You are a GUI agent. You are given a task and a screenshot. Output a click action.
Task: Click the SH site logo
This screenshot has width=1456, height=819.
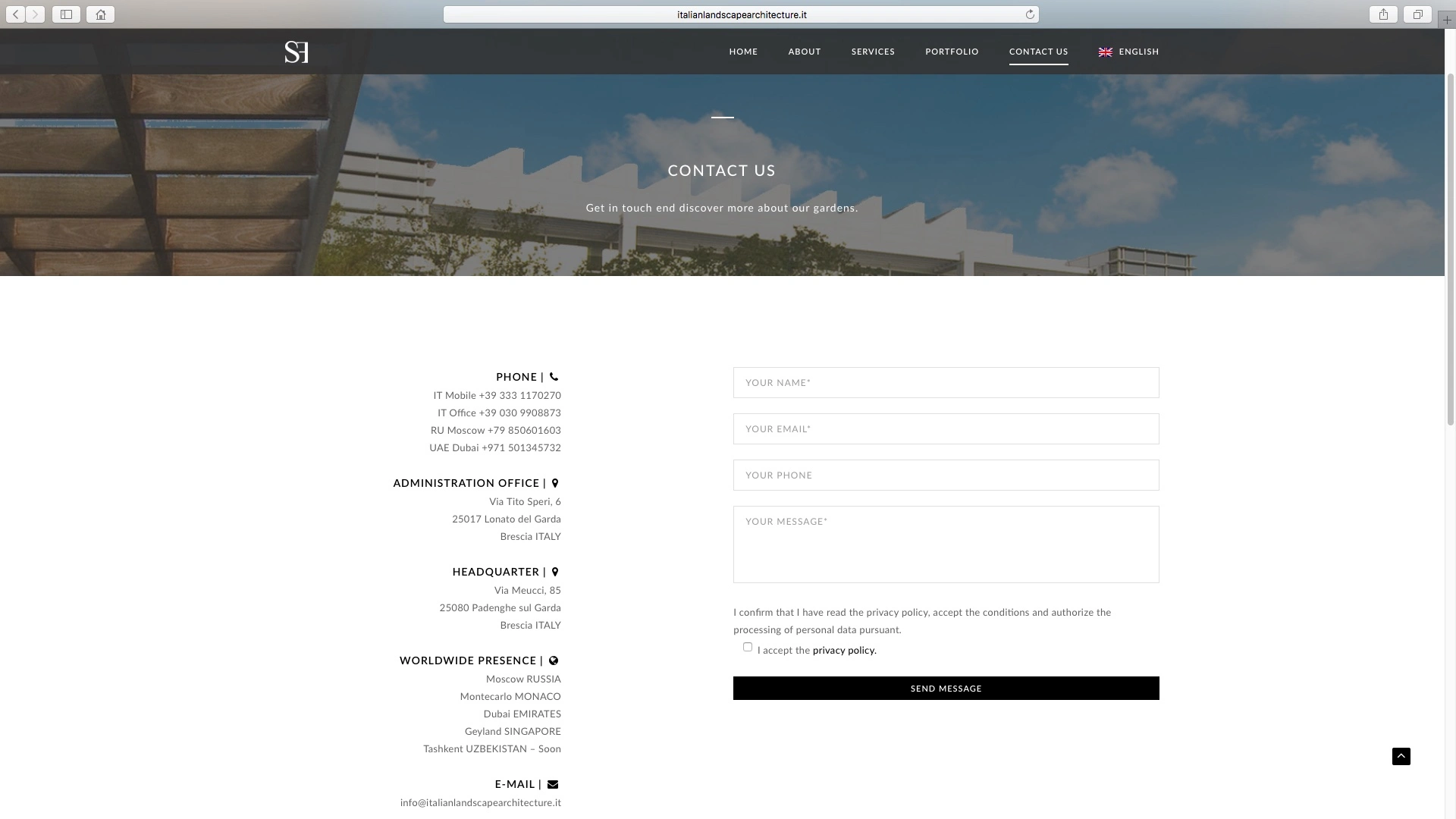[297, 52]
